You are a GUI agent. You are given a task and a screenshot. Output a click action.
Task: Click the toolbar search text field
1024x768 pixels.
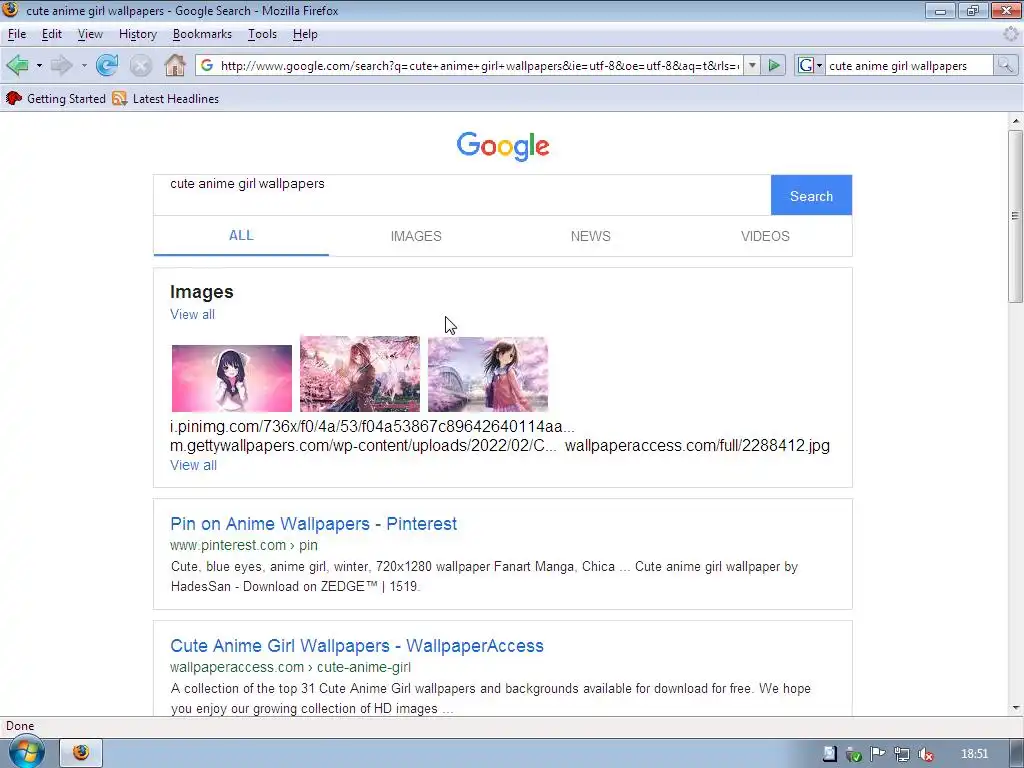click(x=910, y=65)
